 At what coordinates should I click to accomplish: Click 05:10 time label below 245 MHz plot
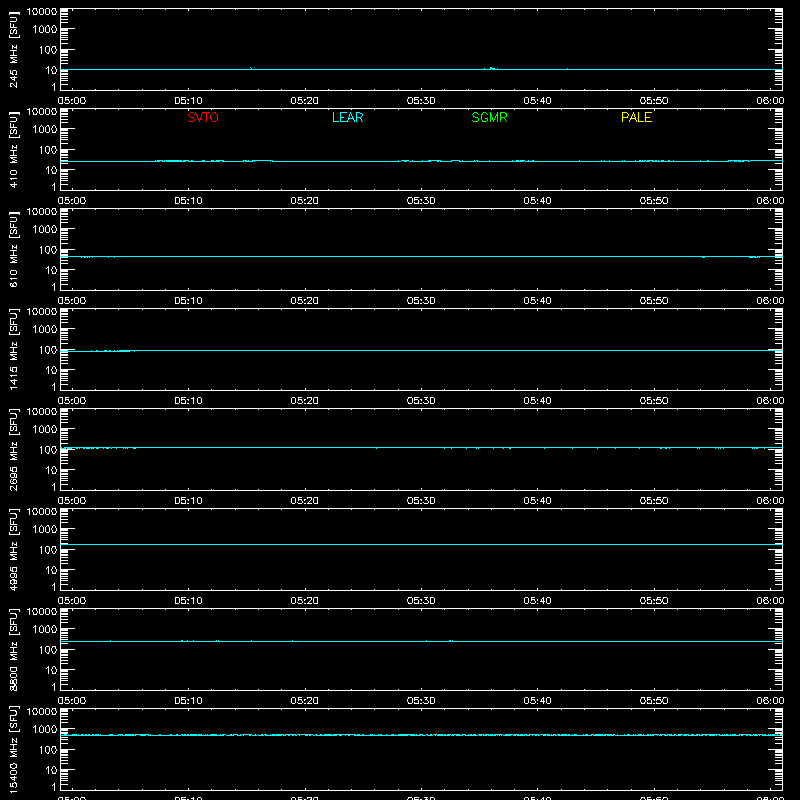pos(188,101)
